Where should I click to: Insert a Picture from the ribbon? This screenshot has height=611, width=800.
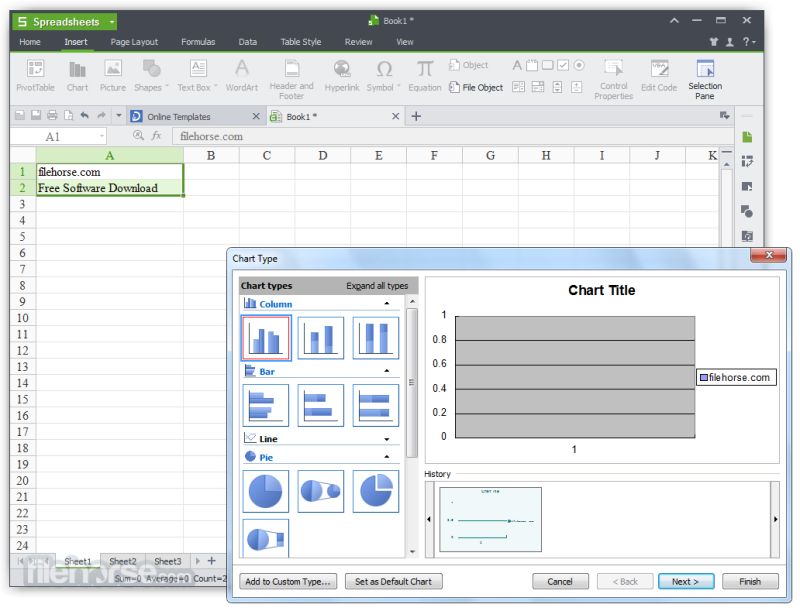point(113,75)
